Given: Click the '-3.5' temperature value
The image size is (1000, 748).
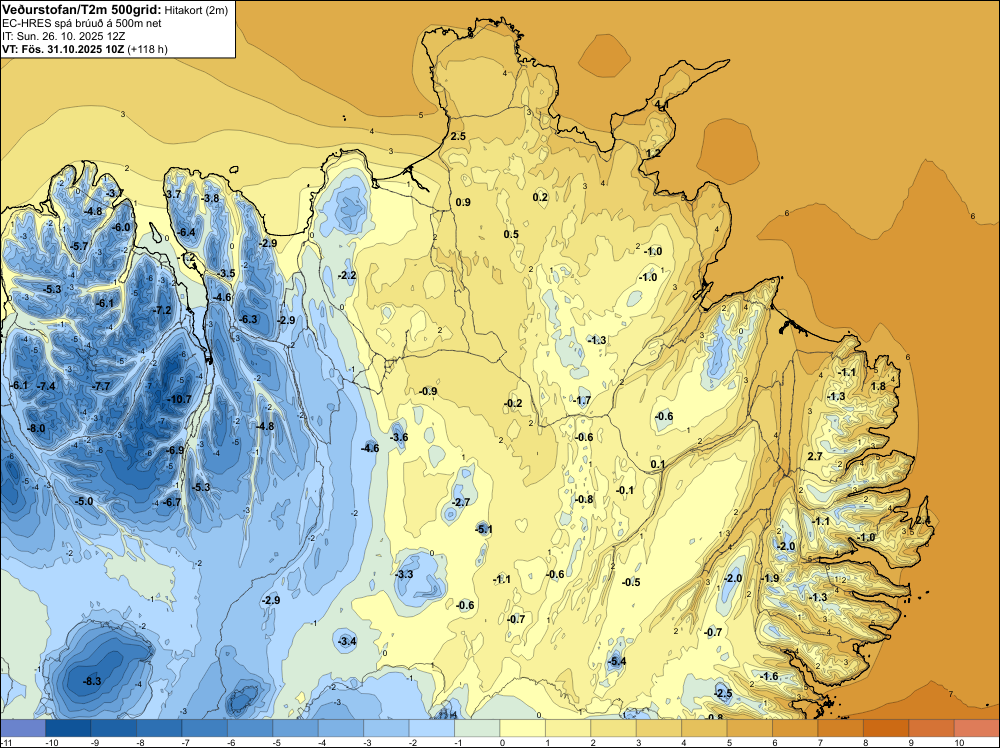Looking at the screenshot, I should pos(226,274).
